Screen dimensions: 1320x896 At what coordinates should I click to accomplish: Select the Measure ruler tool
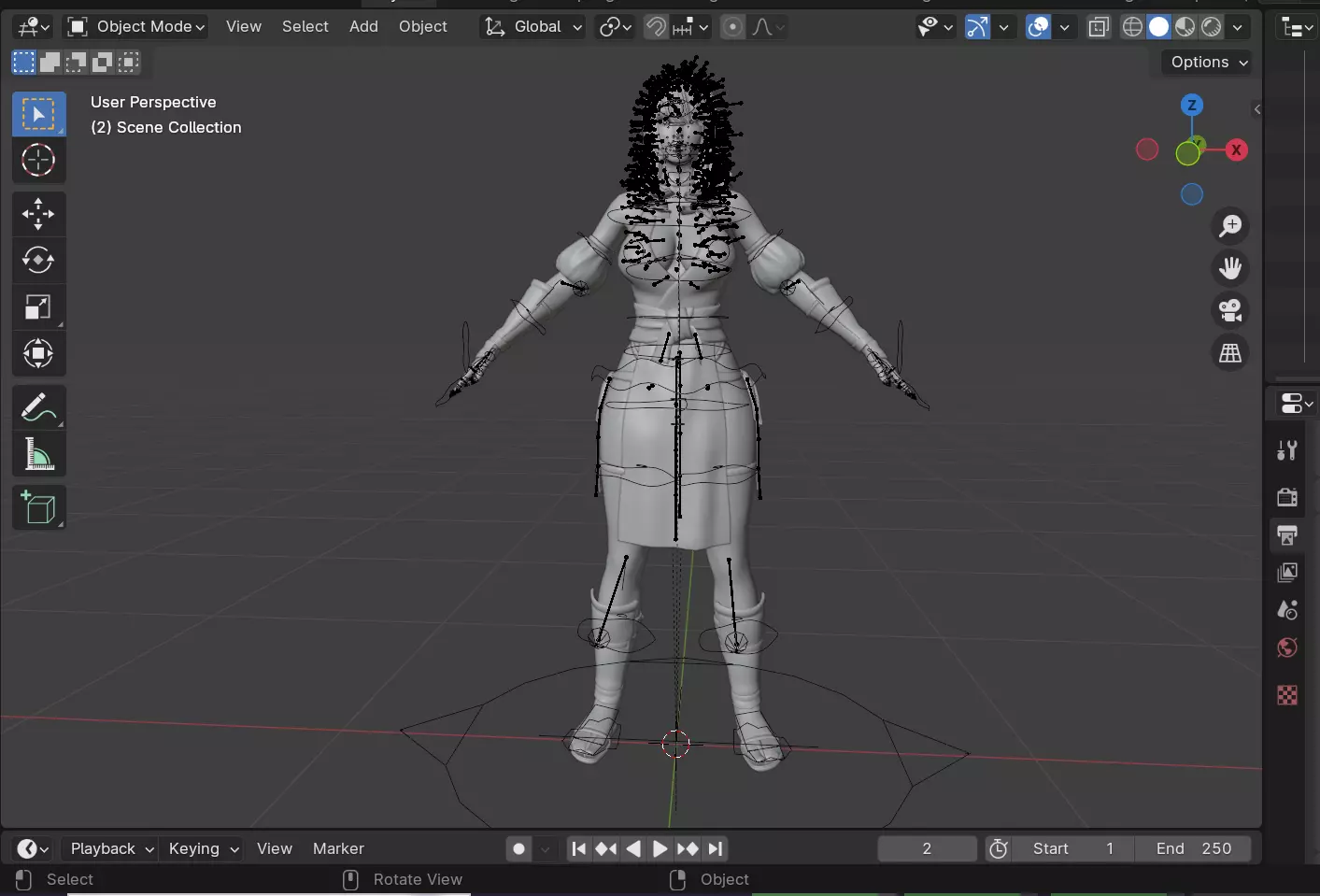[x=38, y=454]
